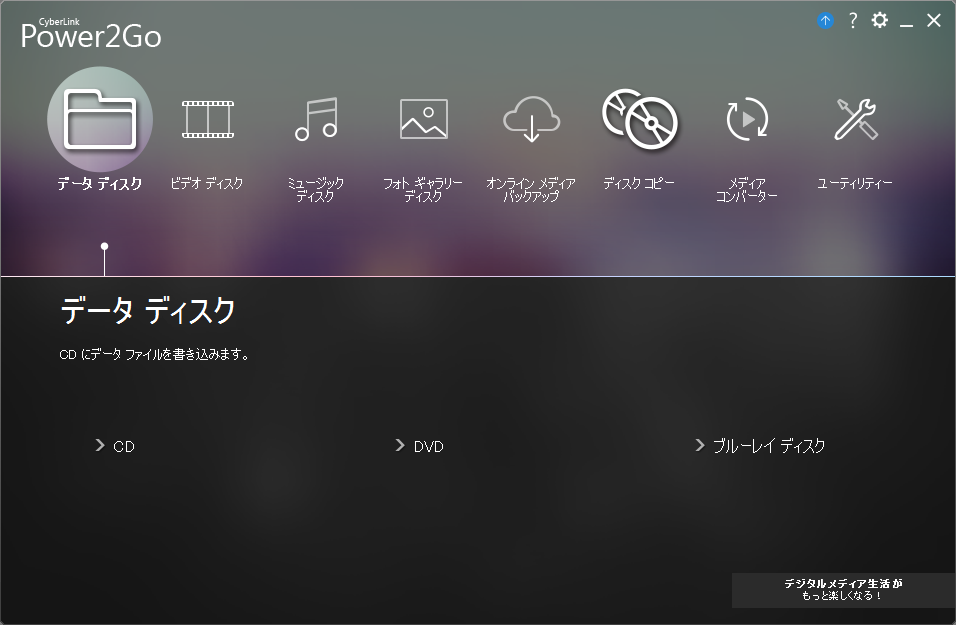Choose ブルーレイ ディスク for data burning

[766, 446]
